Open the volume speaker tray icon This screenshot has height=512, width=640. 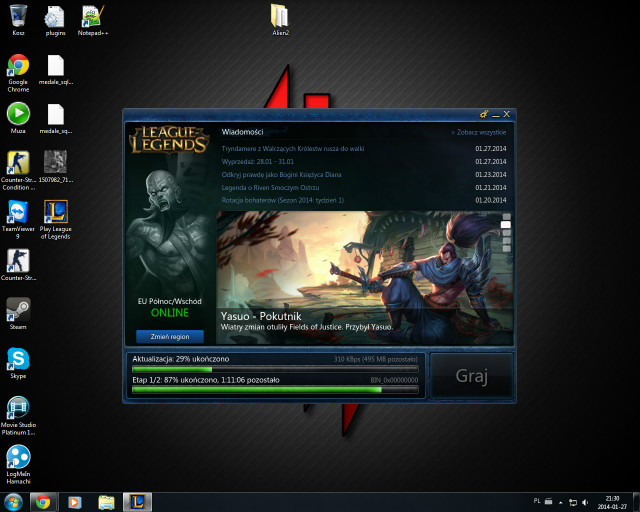[585, 503]
